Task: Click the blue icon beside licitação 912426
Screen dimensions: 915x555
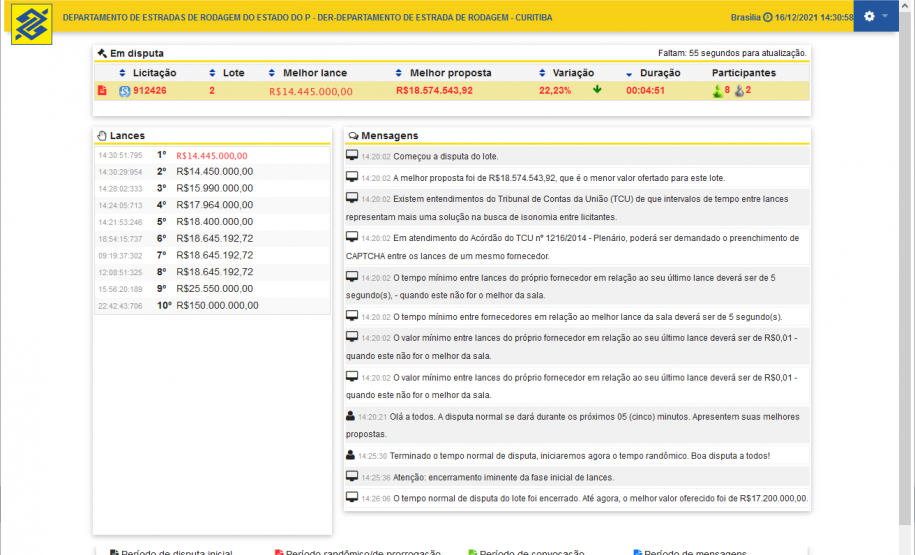Action: 125,91
